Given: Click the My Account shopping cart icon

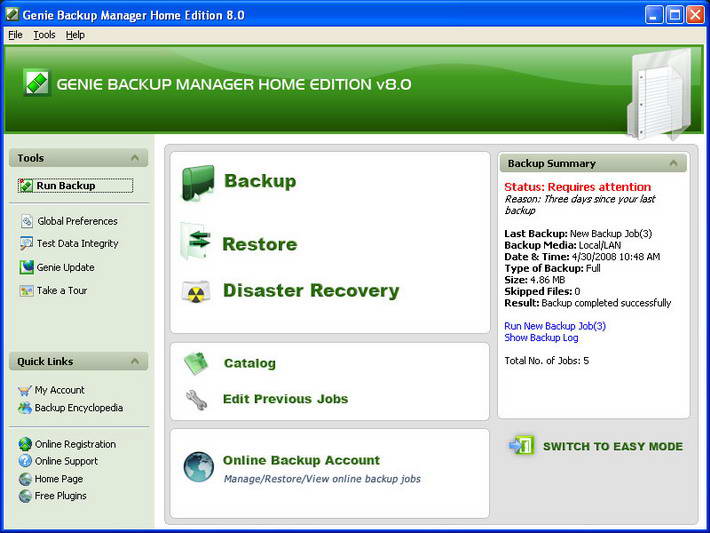Looking at the screenshot, I should coord(24,390).
